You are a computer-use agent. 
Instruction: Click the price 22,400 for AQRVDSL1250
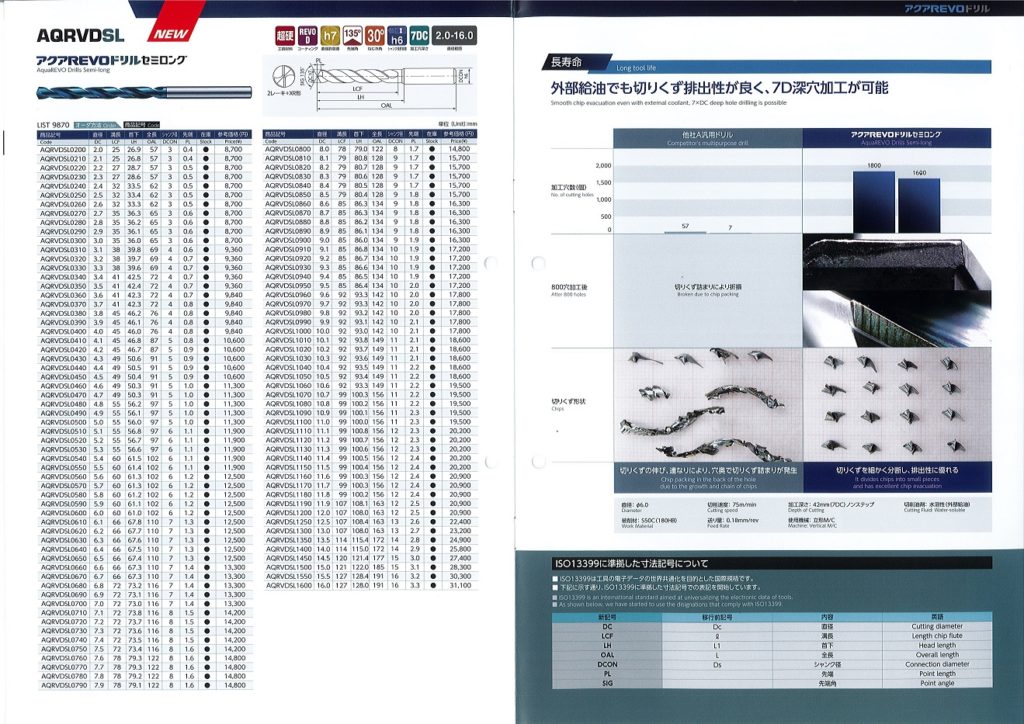(x=460, y=522)
